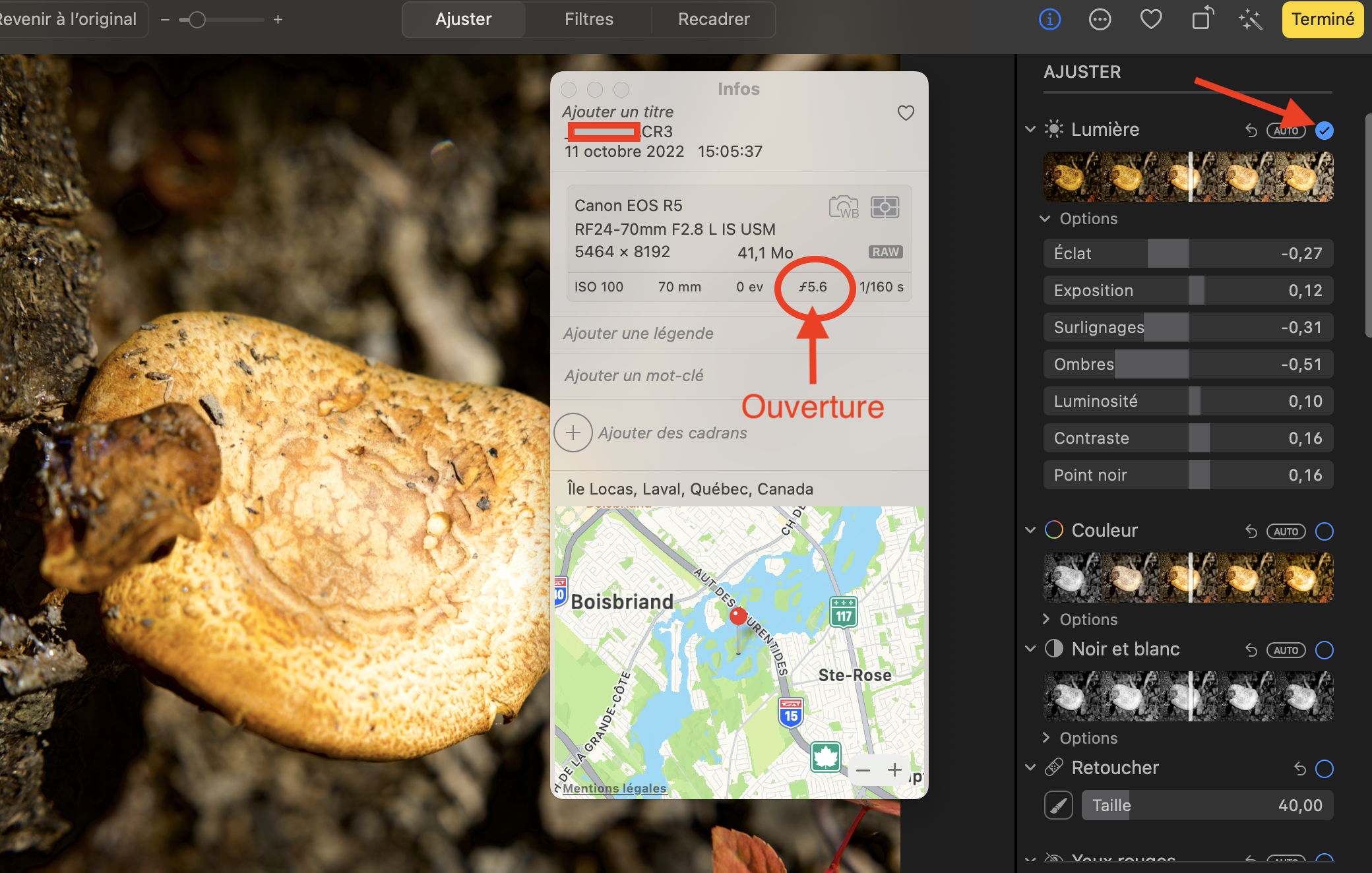Click the Couleur AUTO button
The image size is (1372, 873).
(1286, 531)
